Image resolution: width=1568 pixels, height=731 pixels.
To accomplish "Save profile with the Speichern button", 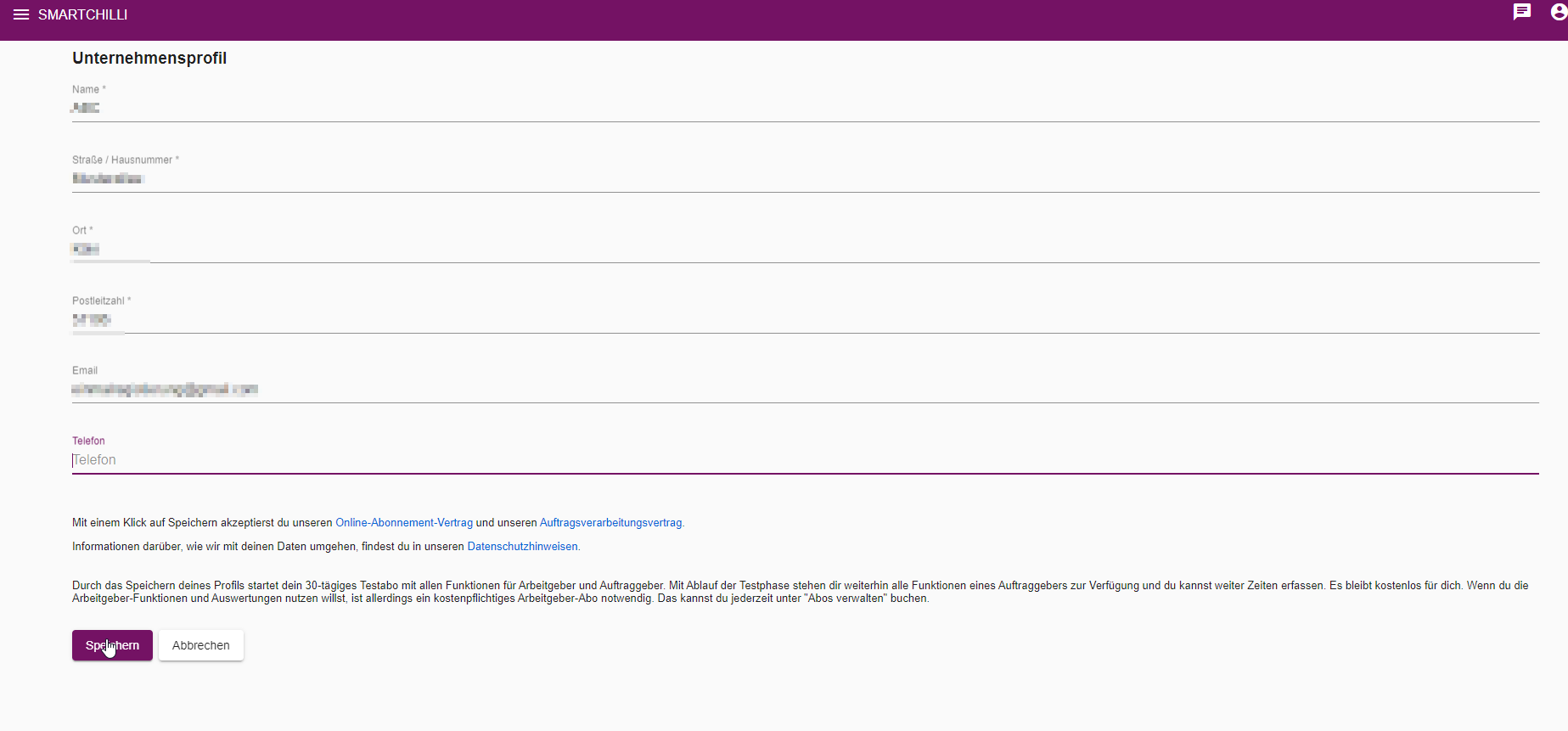I will pyautogui.click(x=112, y=645).
